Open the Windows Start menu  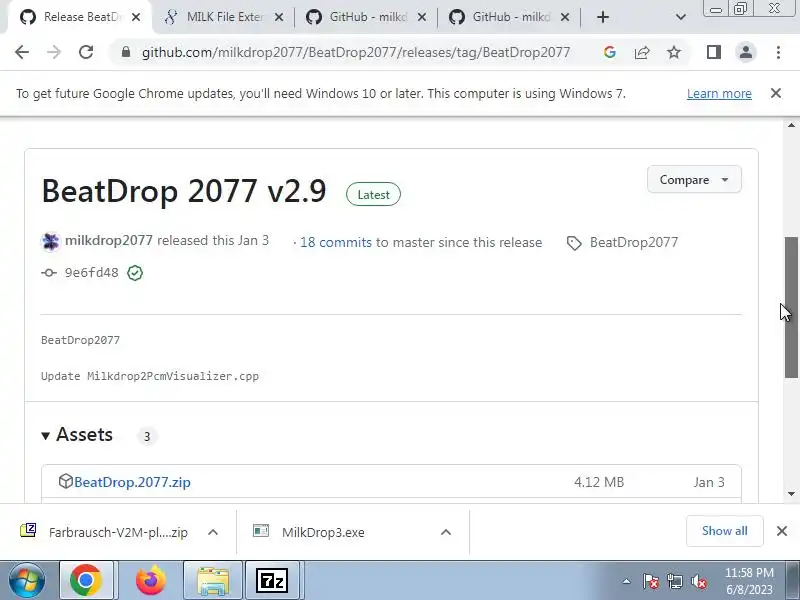27,581
